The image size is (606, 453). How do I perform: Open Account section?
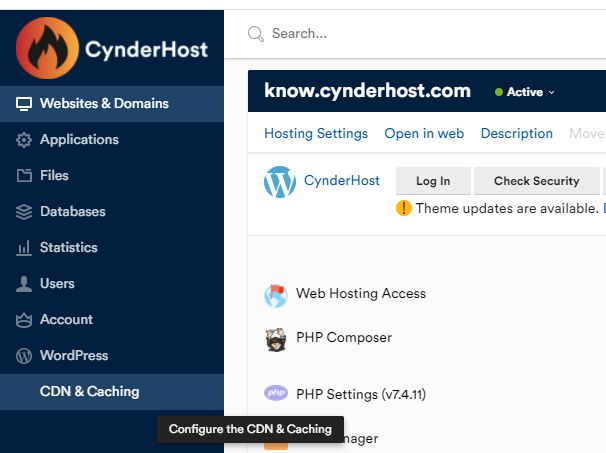pyautogui.click(x=112, y=320)
